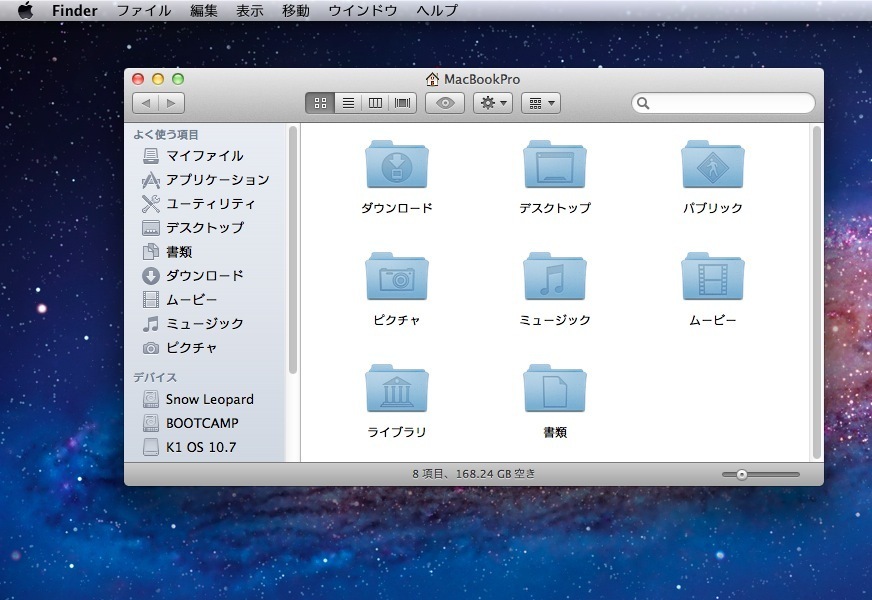Click the Quick Look eye button
Viewport: 872px width, 600px height.
click(445, 103)
